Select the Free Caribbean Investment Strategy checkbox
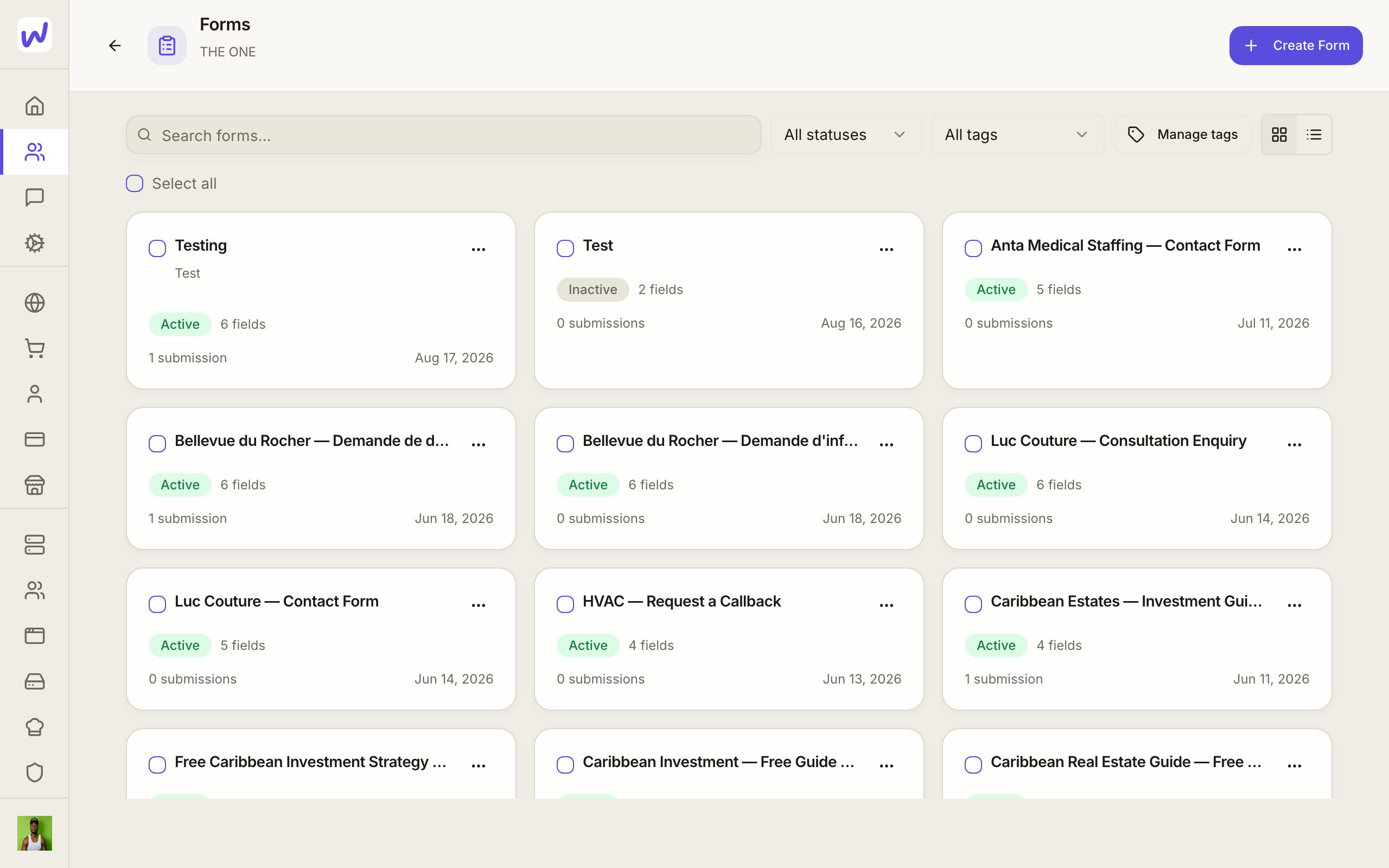The image size is (1389, 868). click(x=157, y=765)
